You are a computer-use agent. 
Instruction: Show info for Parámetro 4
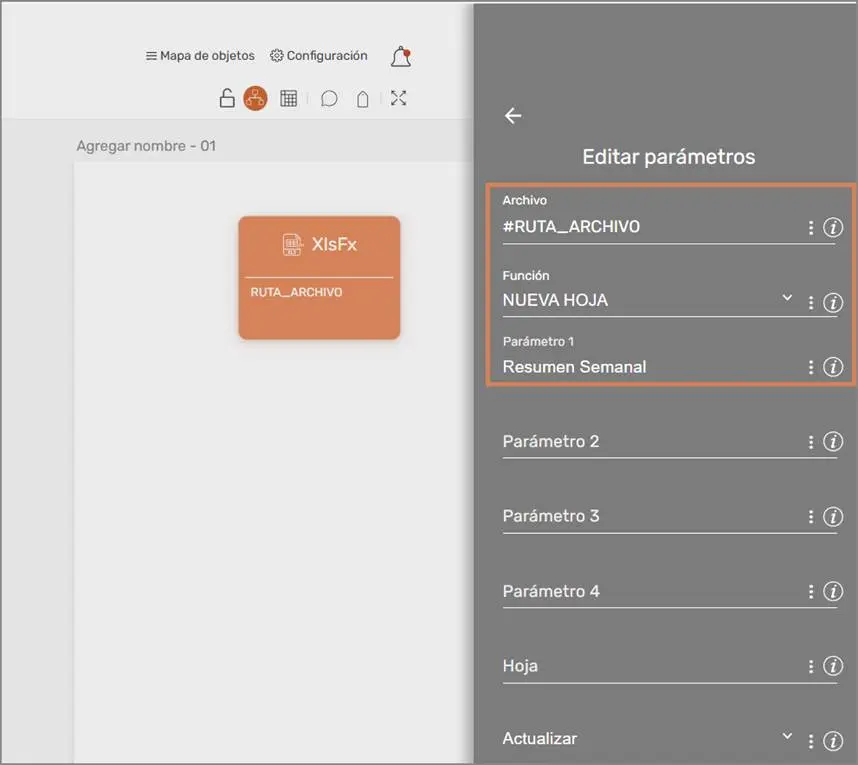pyautogui.click(x=833, y=591)
